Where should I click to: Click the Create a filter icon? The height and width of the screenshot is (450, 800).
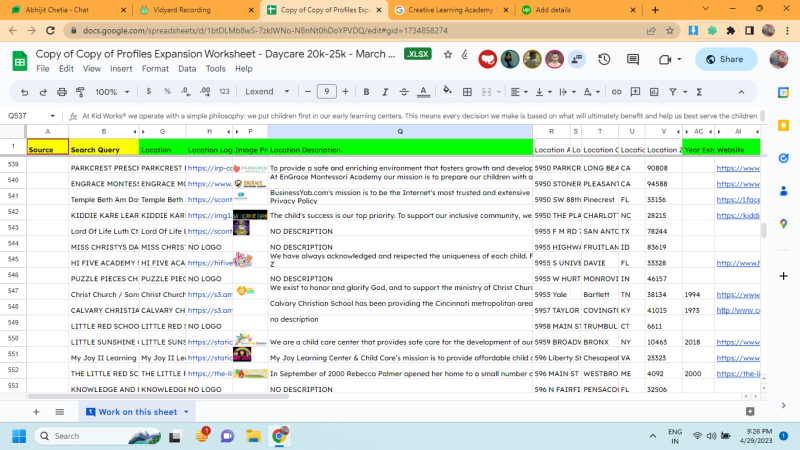[x=673, y=92]
